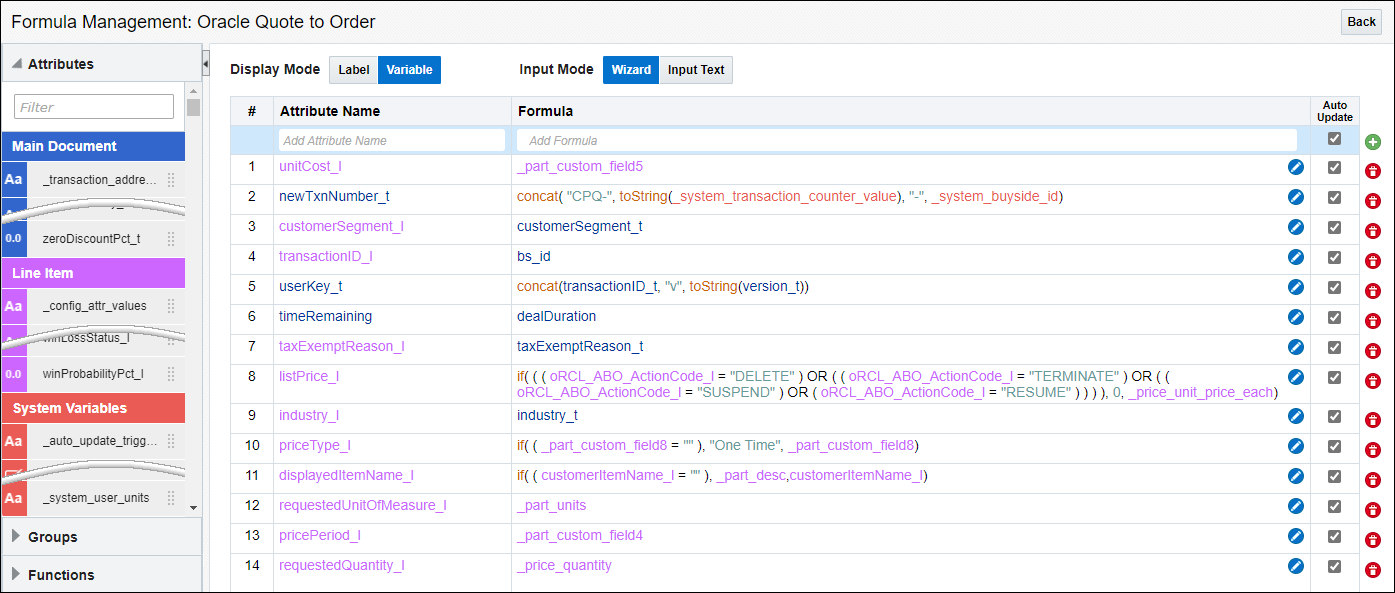Click the Filter attributes input field

(93, 106)
